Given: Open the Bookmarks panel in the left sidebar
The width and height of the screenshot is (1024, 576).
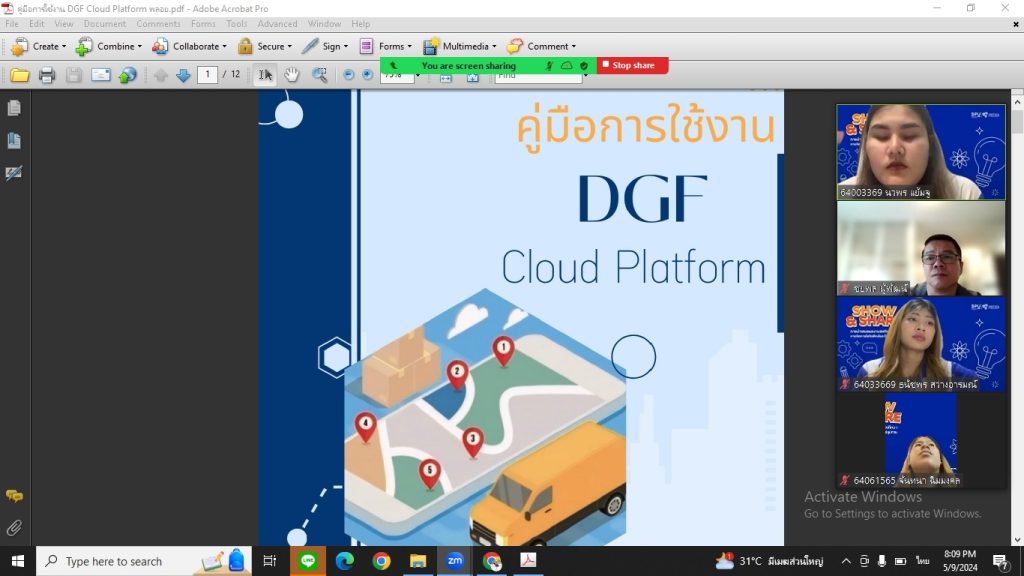Looking at the screenshot, I should point(14,140).
